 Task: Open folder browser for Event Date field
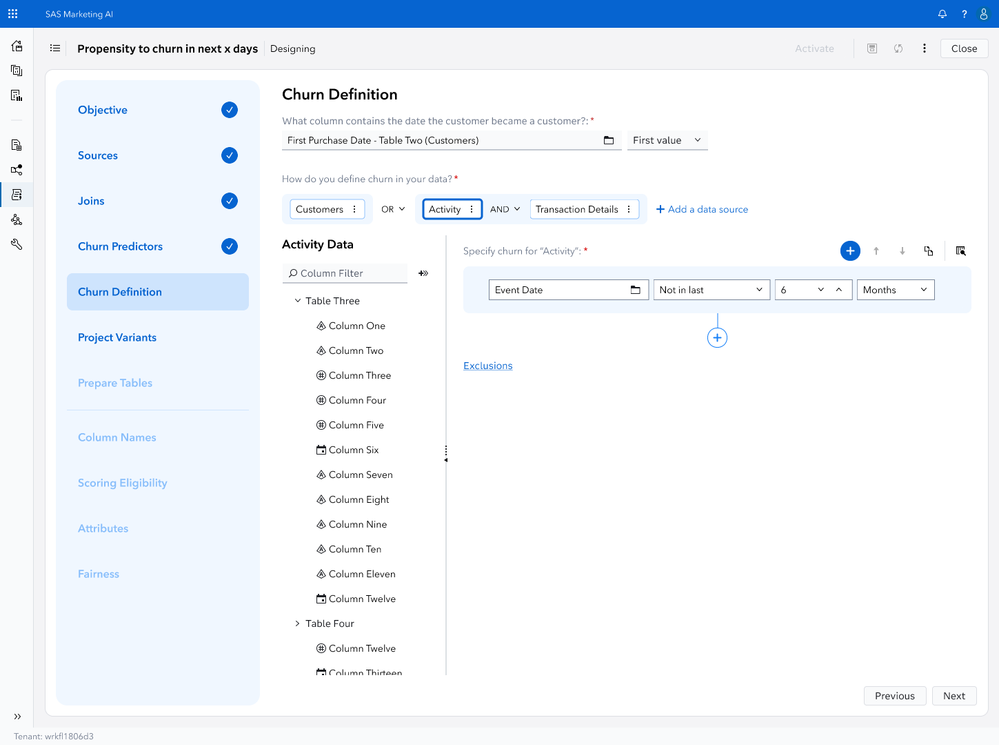pos(635,290)
